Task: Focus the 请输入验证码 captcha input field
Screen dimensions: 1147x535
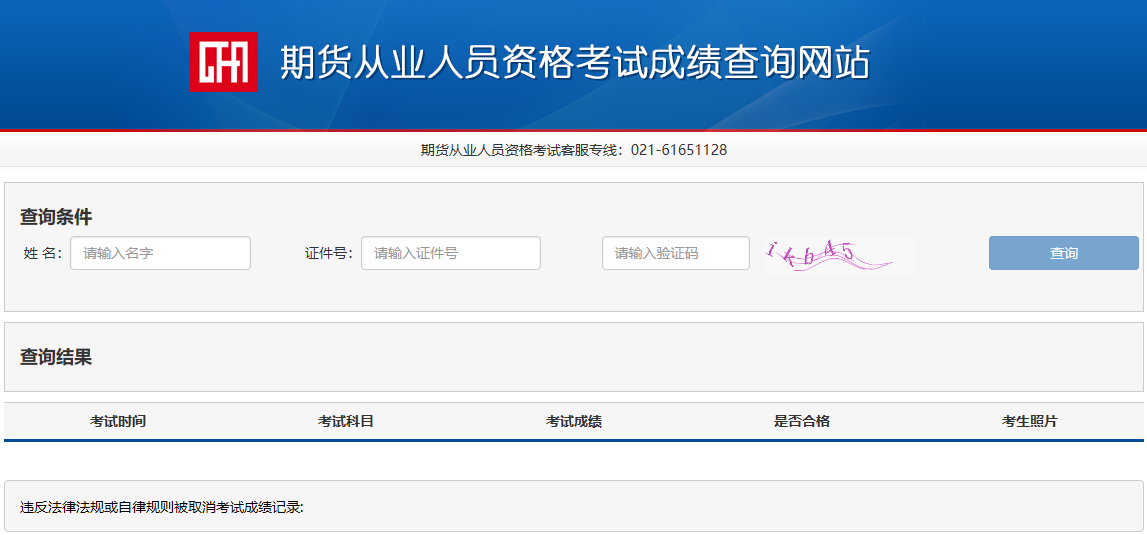Action: (x=675, y=253)
